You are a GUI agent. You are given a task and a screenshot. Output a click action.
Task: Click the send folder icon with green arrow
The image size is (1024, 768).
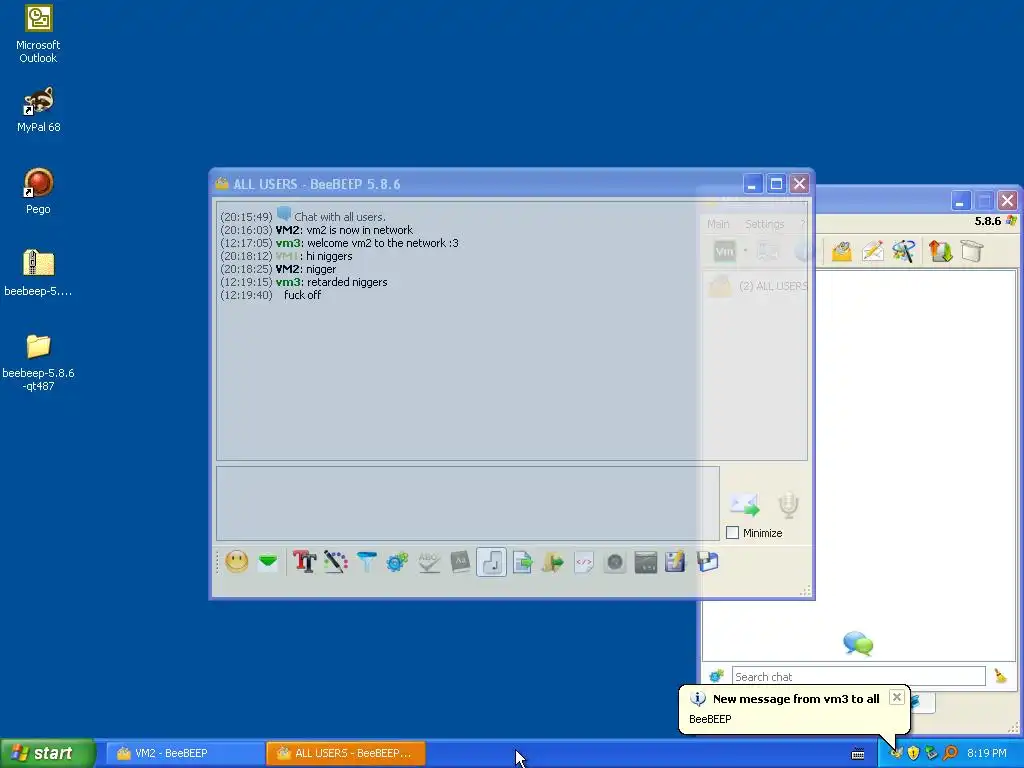[552, 562]
